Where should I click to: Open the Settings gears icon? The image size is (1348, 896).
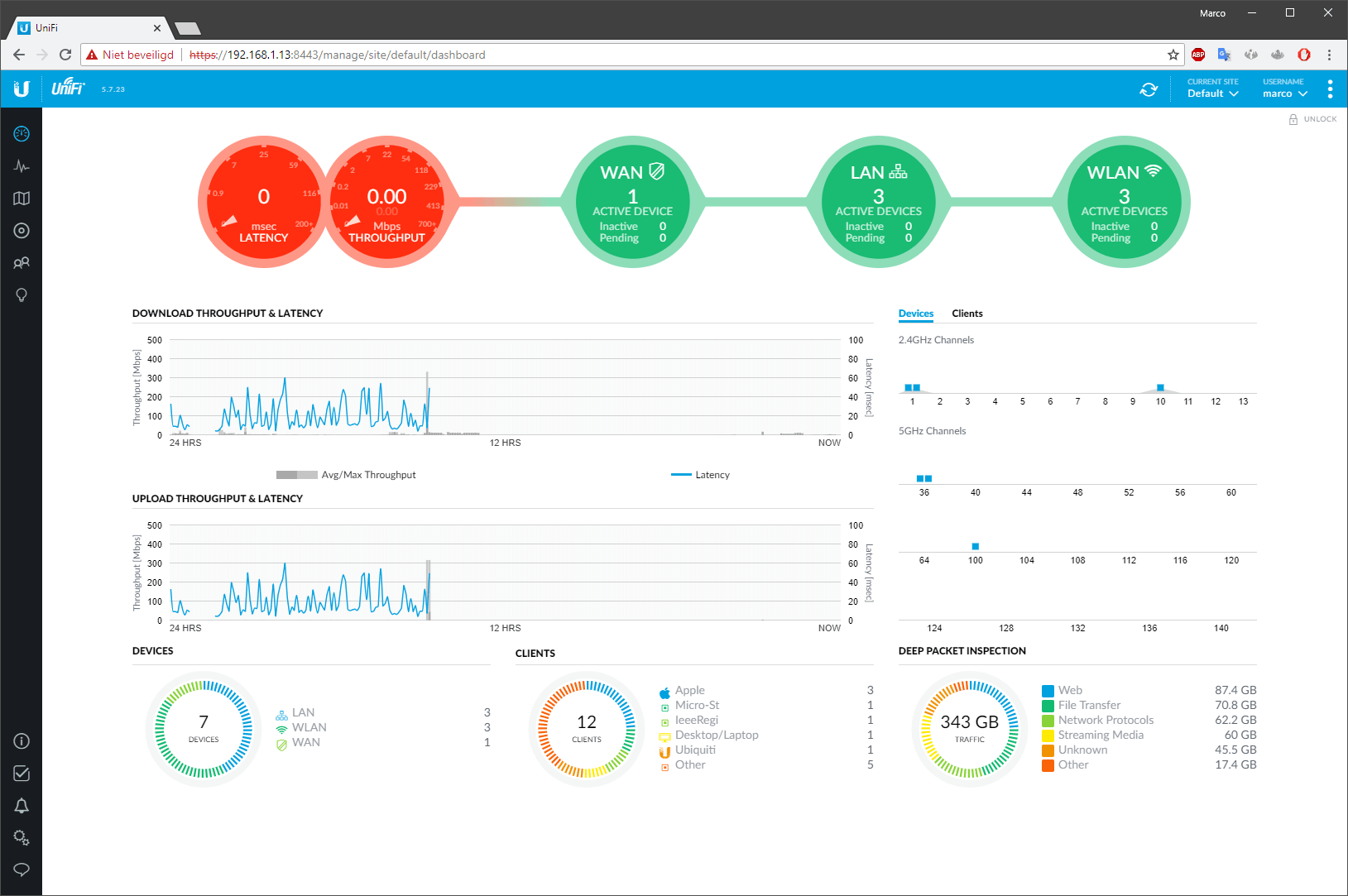pos(22,838)
